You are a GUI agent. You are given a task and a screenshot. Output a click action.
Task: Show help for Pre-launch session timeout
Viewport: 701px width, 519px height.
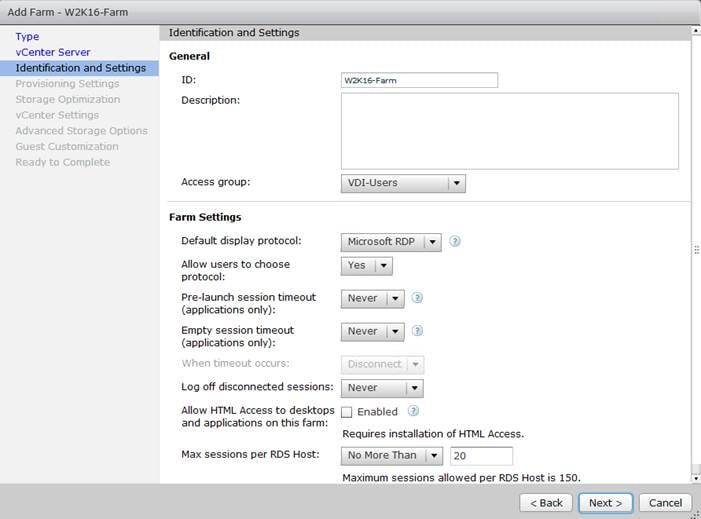tap(417, 298)
